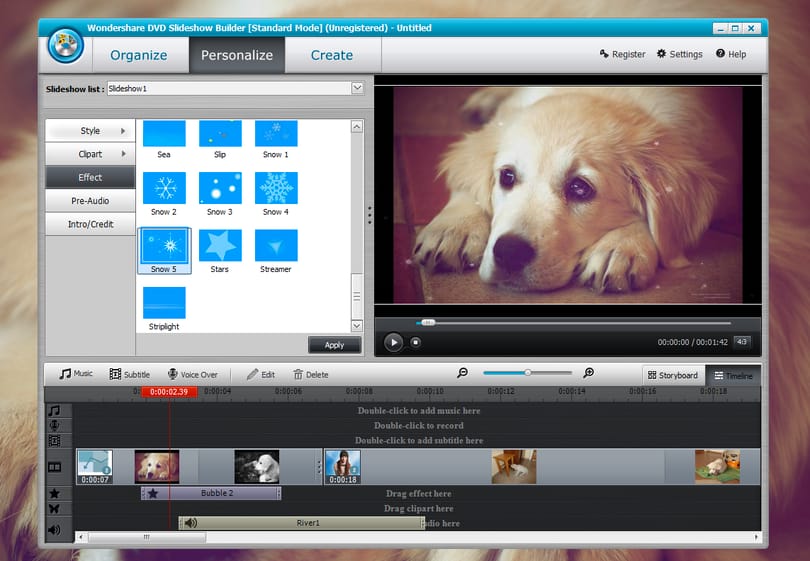Switch to the Organize tab
Image resolution: width=810 pixels, height=561 pixels.
tap(138, 55)
